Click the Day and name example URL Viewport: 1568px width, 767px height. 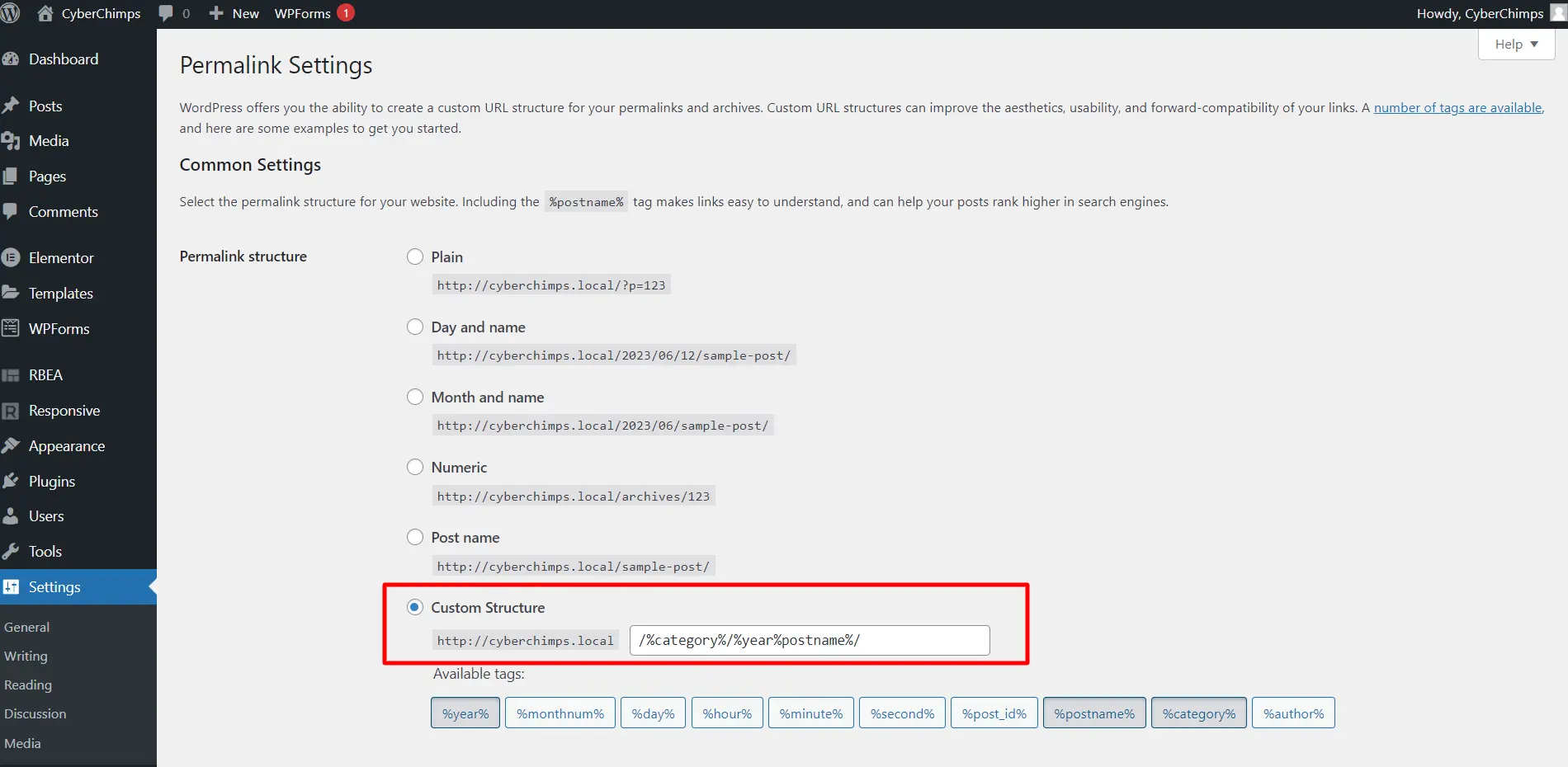pos(614,355)
